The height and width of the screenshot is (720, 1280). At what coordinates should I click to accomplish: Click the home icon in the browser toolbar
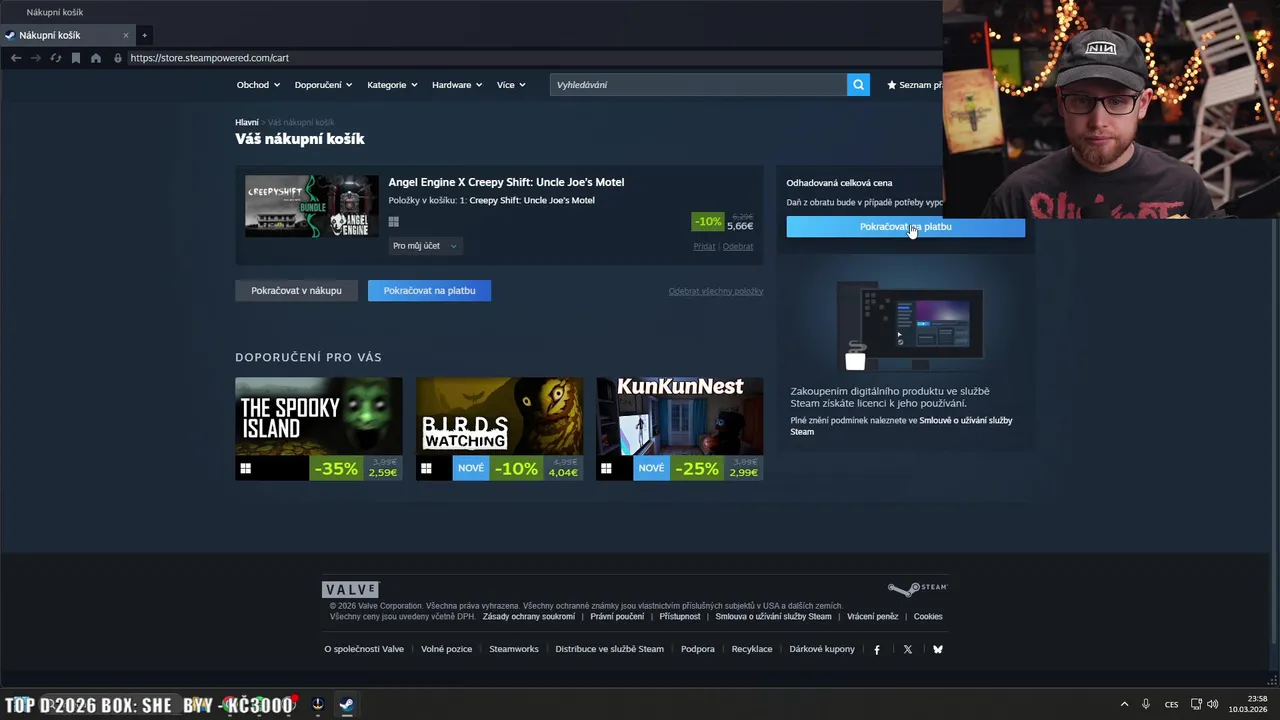point(96,58)
